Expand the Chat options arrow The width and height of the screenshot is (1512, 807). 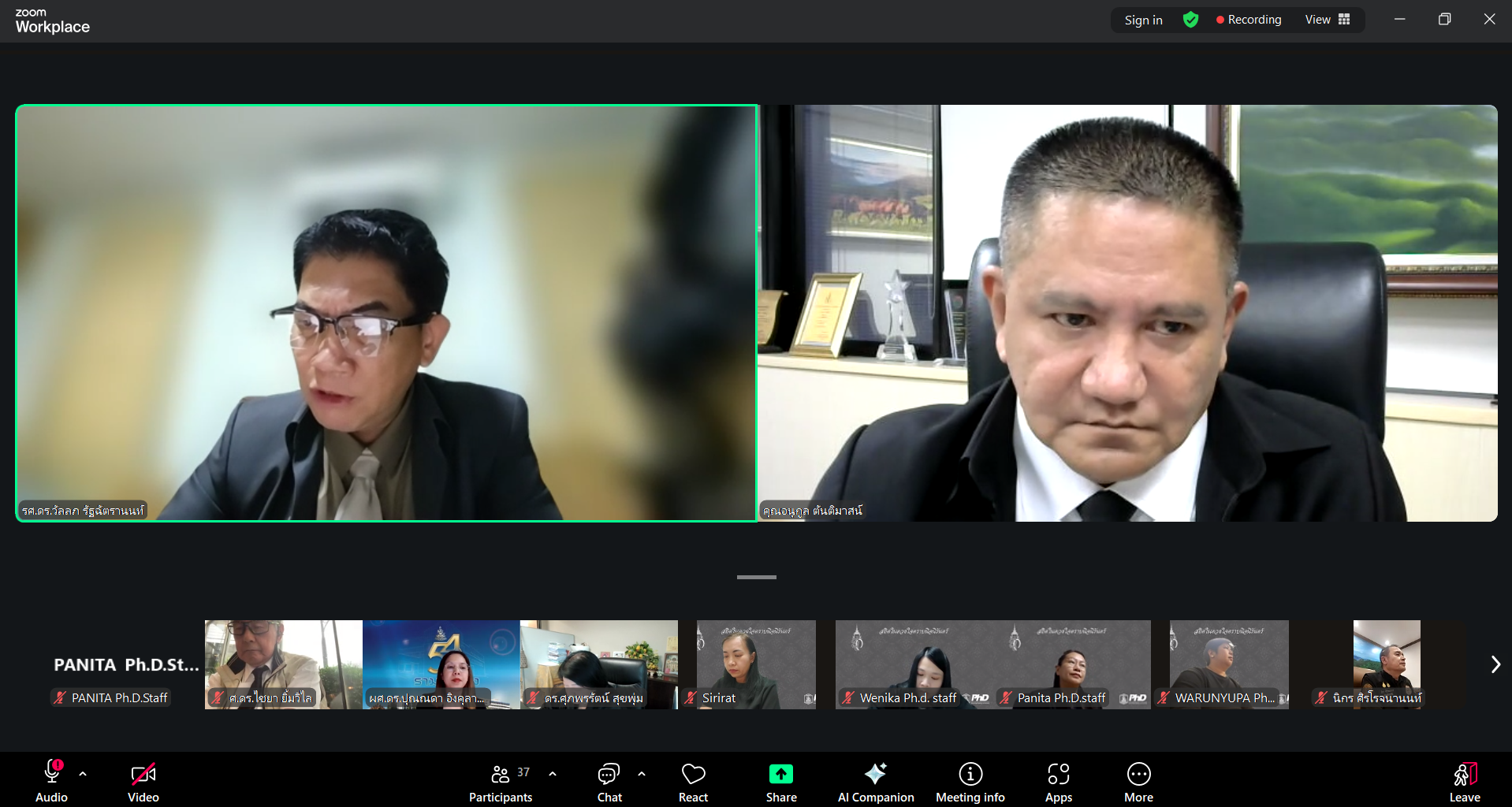click(x=642, y=774)
